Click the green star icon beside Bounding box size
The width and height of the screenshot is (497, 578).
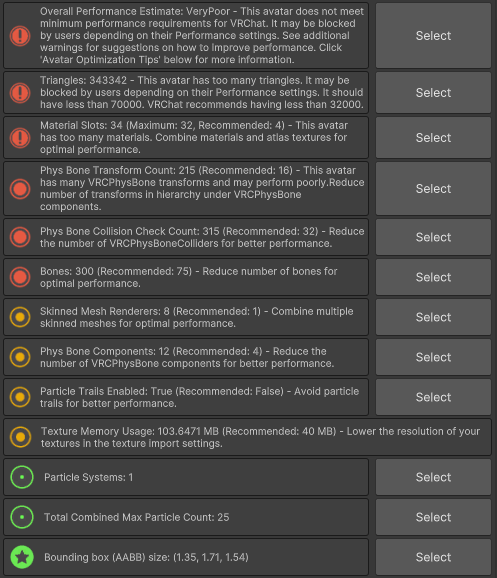(22, 557)
